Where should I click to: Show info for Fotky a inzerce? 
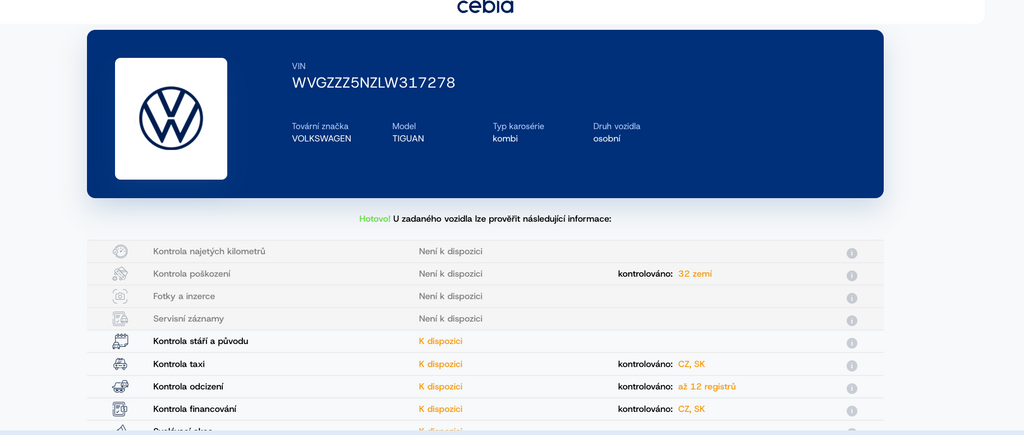(x=852, y=298)
